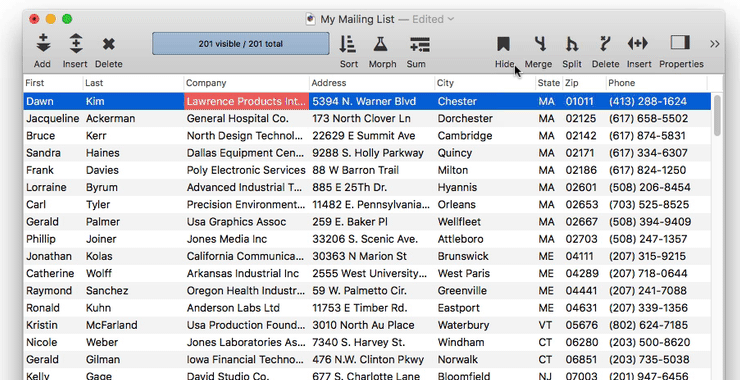Click the zip code 04441

click(582, 291)
